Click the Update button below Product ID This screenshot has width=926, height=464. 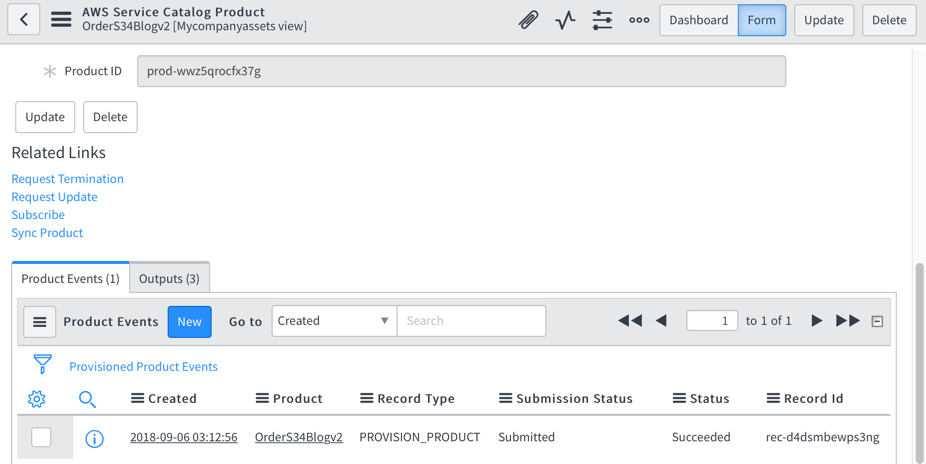45,117
